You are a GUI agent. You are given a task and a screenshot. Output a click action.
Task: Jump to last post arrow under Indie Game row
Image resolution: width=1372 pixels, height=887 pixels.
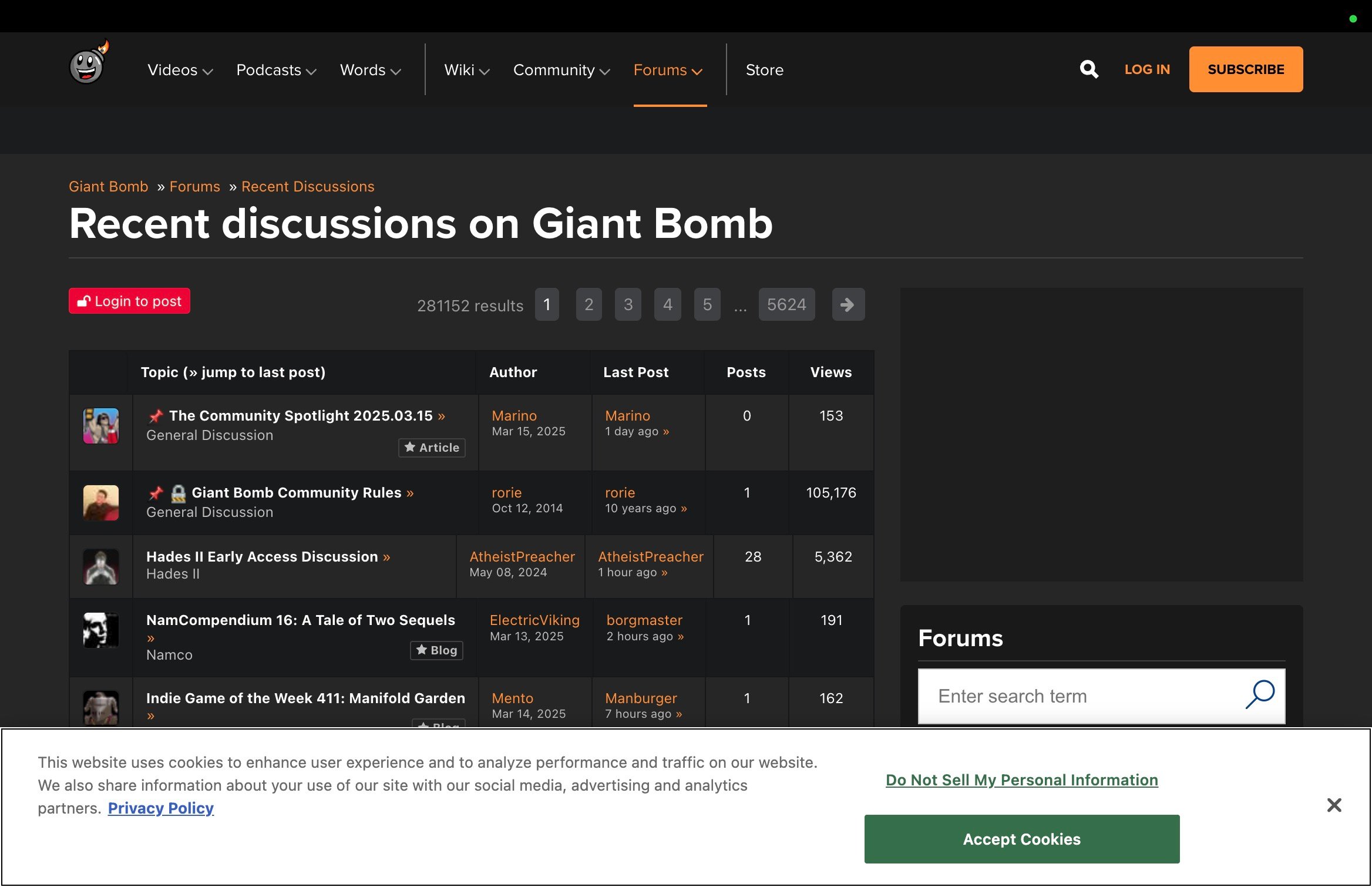151,715
